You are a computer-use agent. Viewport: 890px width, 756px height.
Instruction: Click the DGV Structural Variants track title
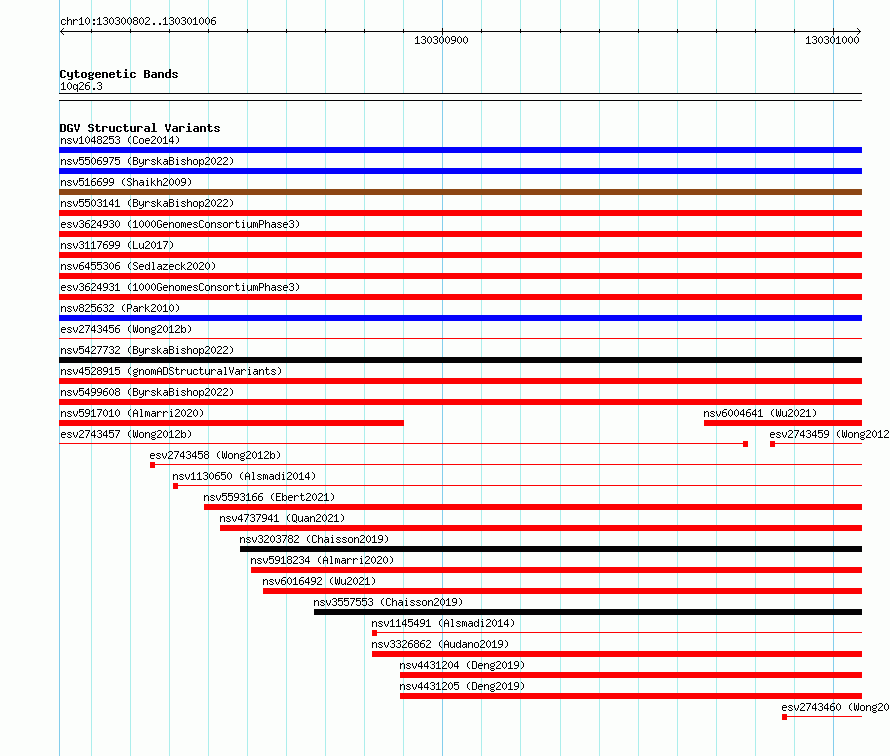click(x=140, y=128)
